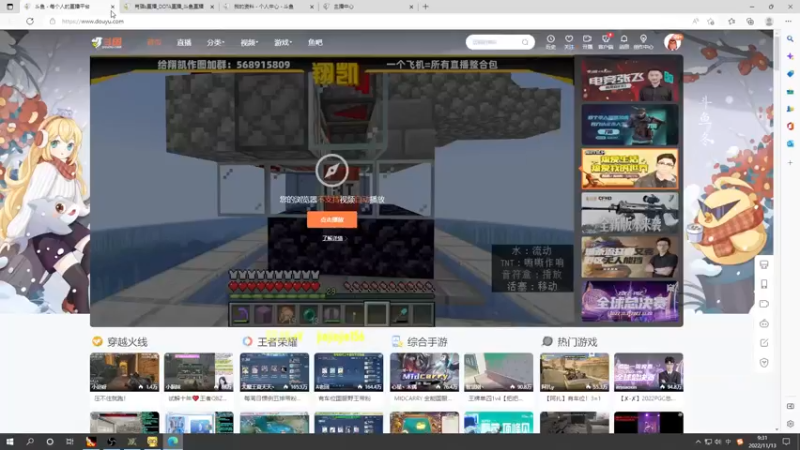The width and height of the screenshot is (800, 450).
Task: Open the Edge settings and more menu
Action: (788, 21)
